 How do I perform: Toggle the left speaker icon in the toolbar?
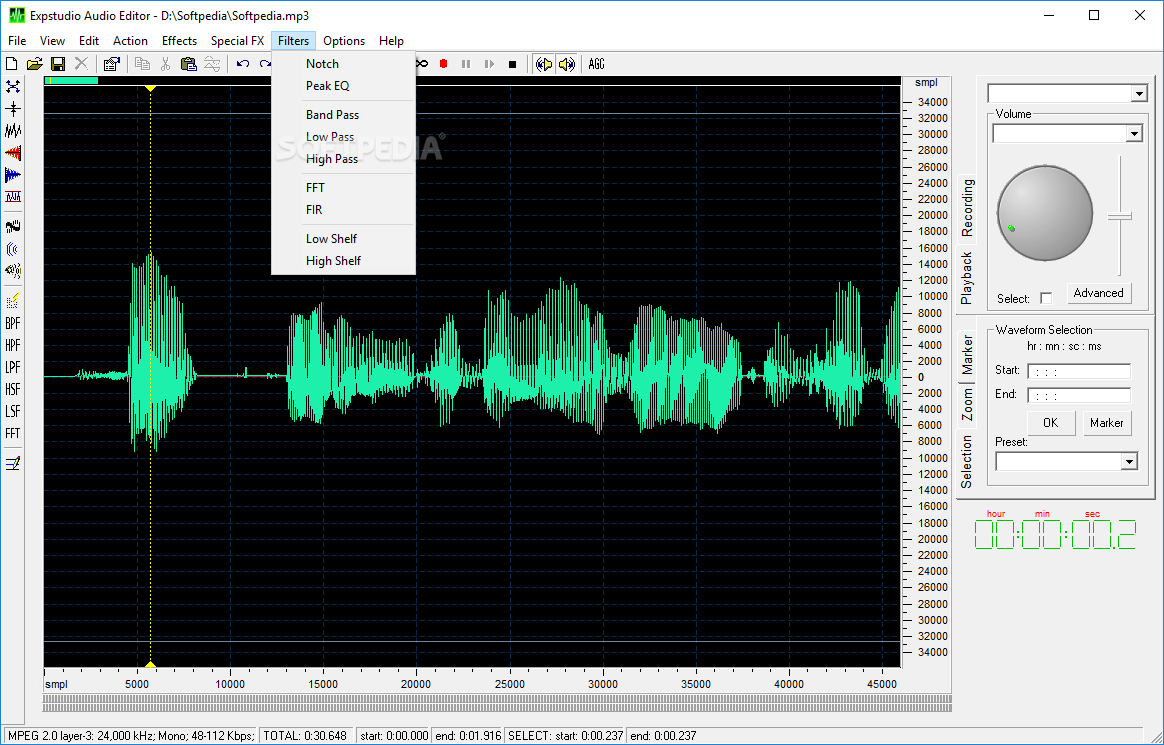point(544,65)
